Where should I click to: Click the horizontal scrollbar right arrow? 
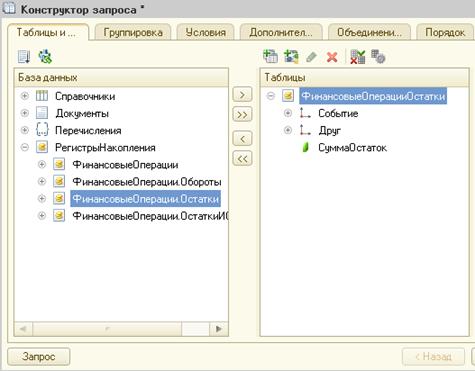[x=219, y=329]
